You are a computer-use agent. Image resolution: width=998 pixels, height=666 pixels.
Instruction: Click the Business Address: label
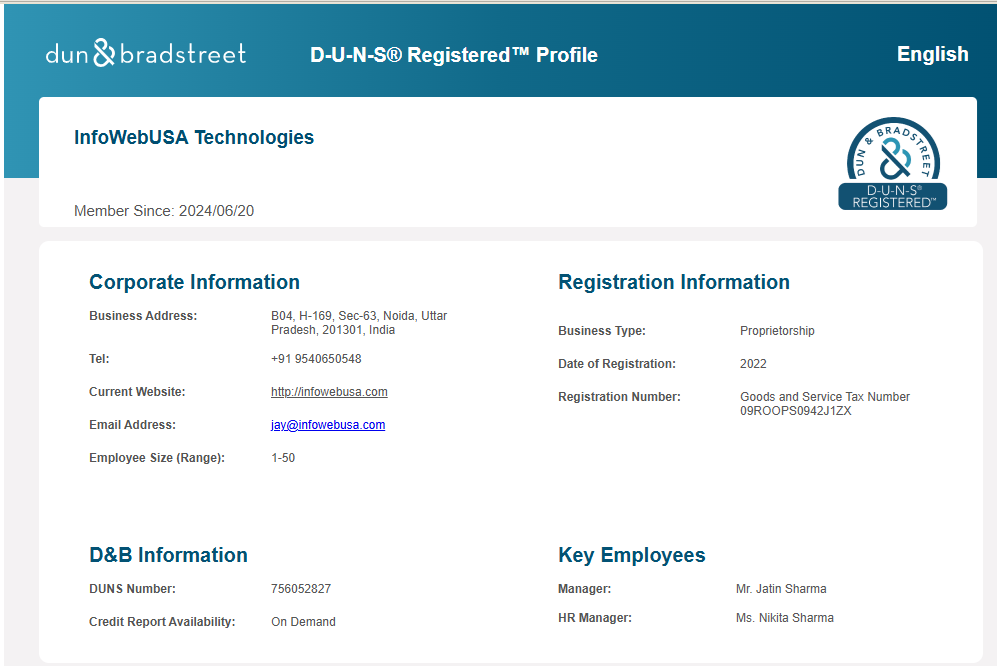click(x=143, y=316)
